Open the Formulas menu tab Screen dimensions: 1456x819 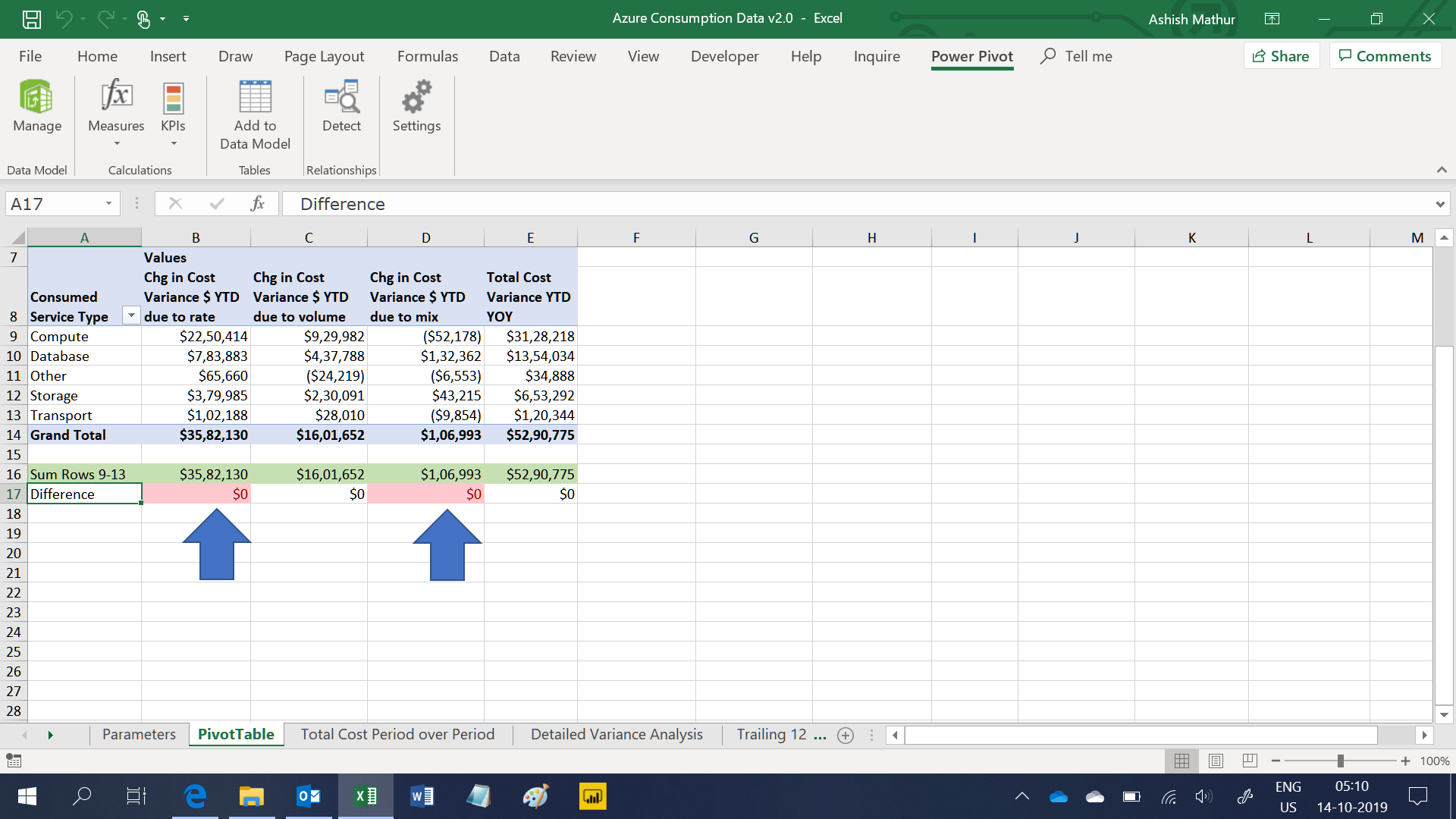pyautogui.click(x=428, y=56)
